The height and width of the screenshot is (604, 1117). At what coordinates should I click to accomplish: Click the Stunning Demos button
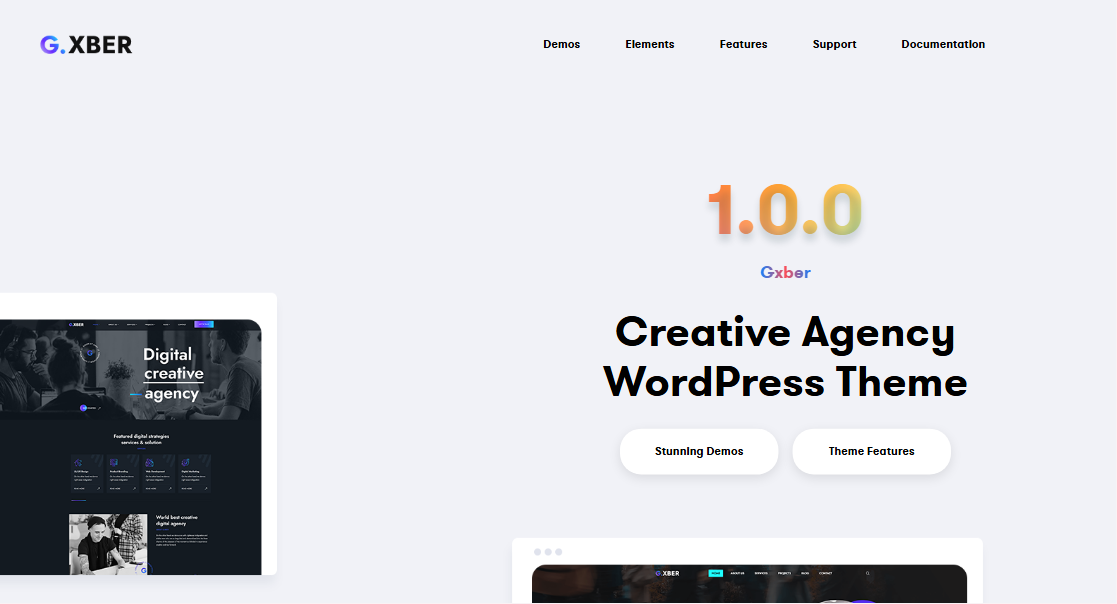[x=698, y=451]
